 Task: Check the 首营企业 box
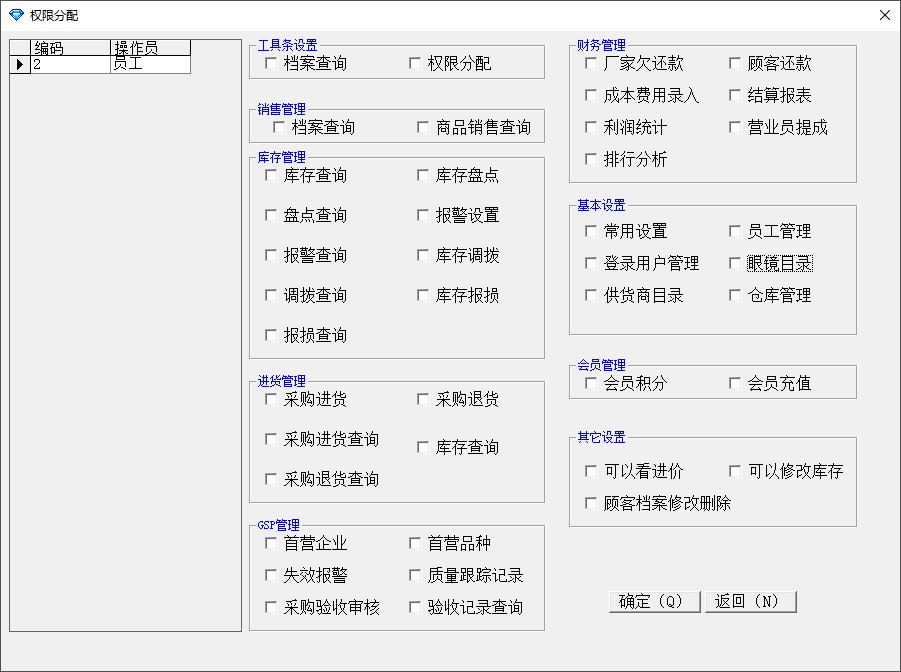coord(271,544)
